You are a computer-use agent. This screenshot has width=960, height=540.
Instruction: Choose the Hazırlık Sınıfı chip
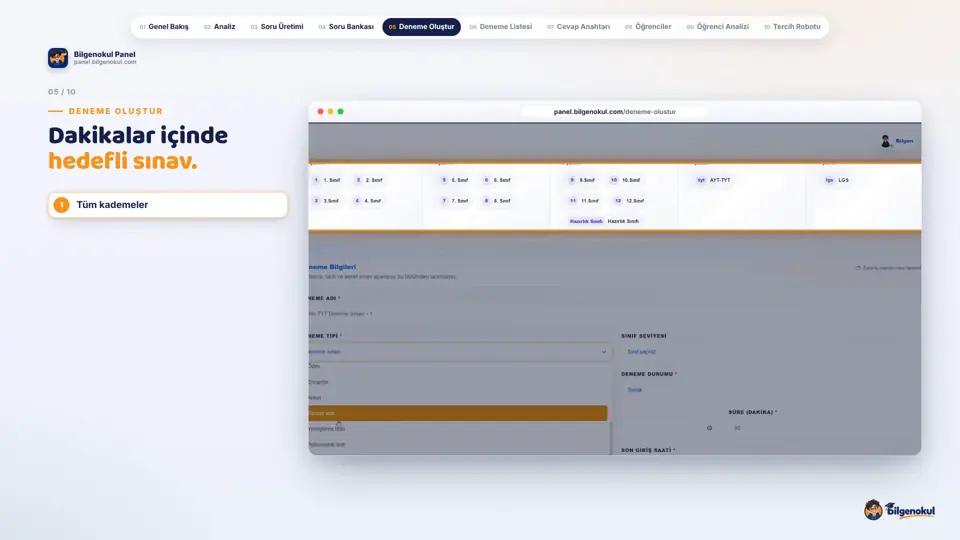pyautogui.click(x=604, y=221)
